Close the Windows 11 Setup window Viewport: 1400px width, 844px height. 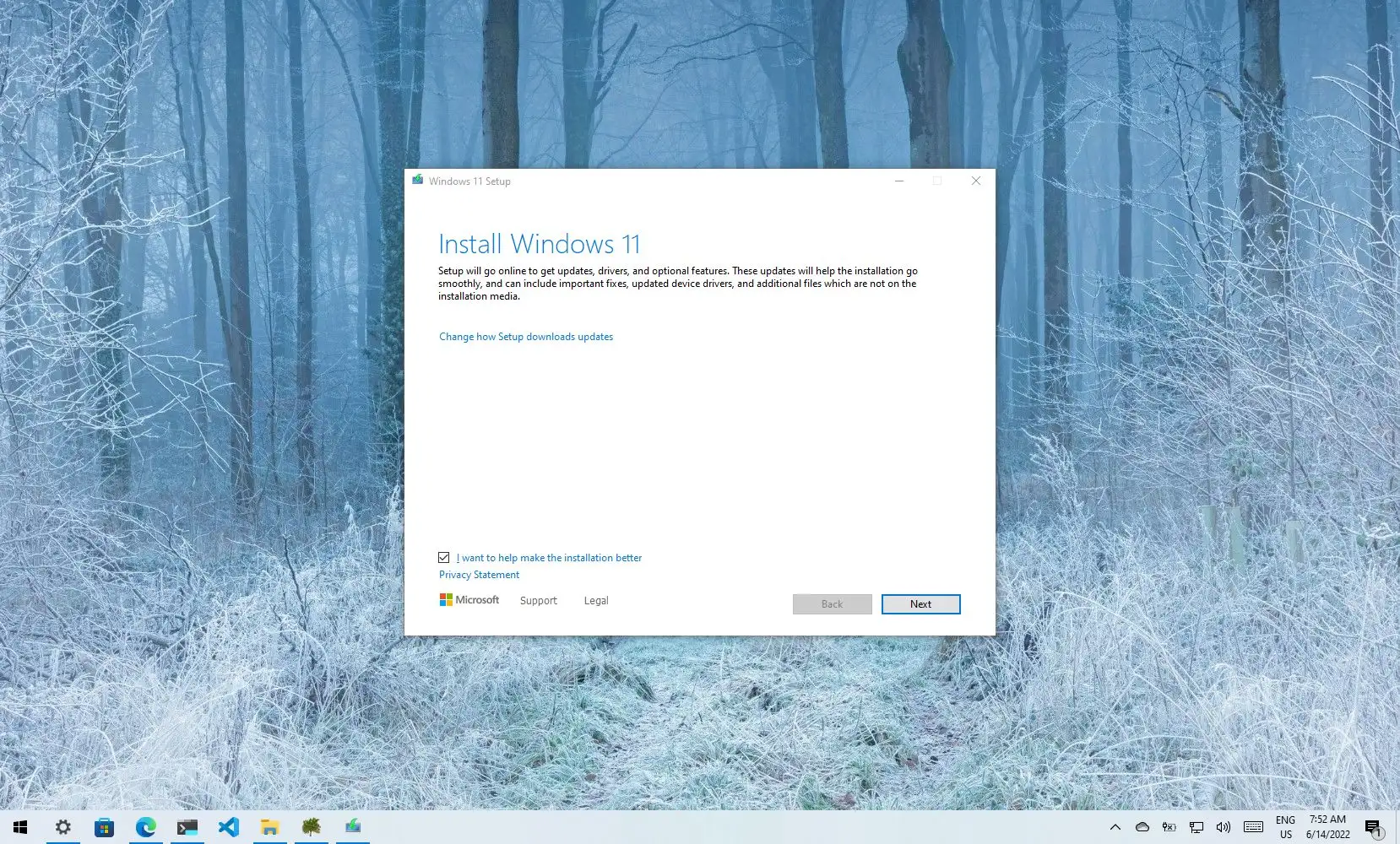click(x=975, y=181)
